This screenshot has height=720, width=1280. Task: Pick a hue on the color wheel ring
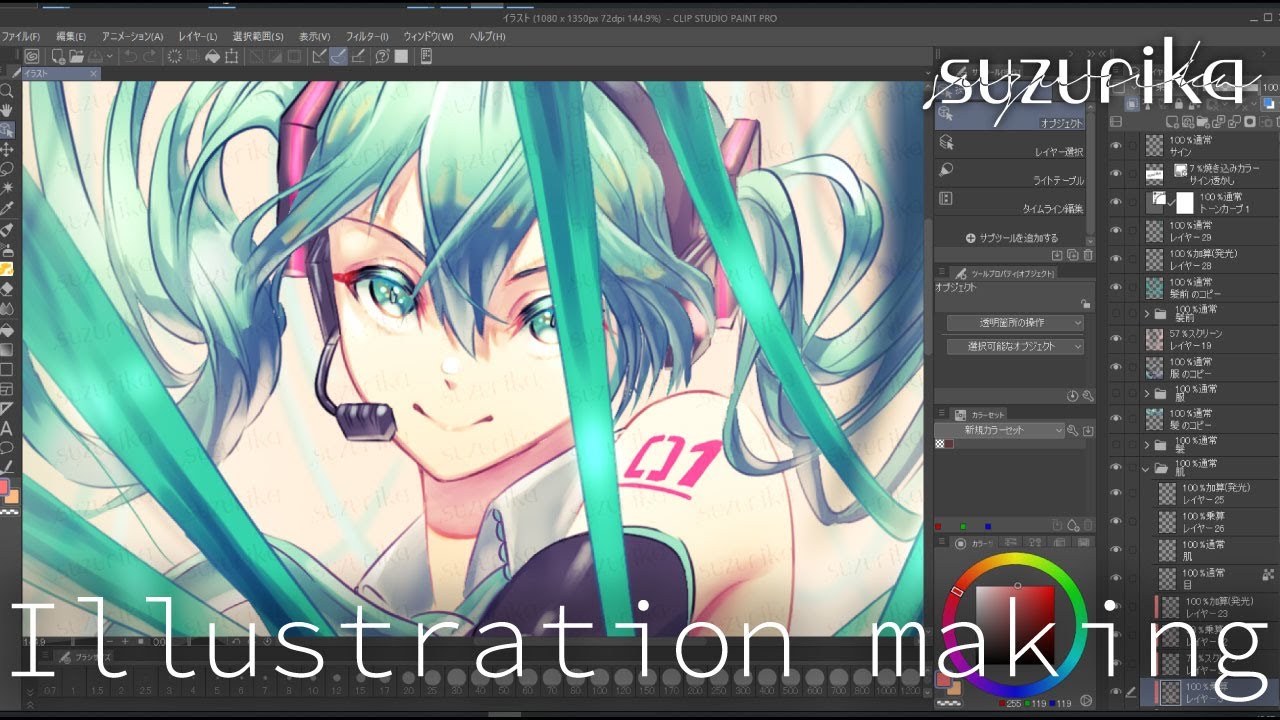tap(1016, 560)
